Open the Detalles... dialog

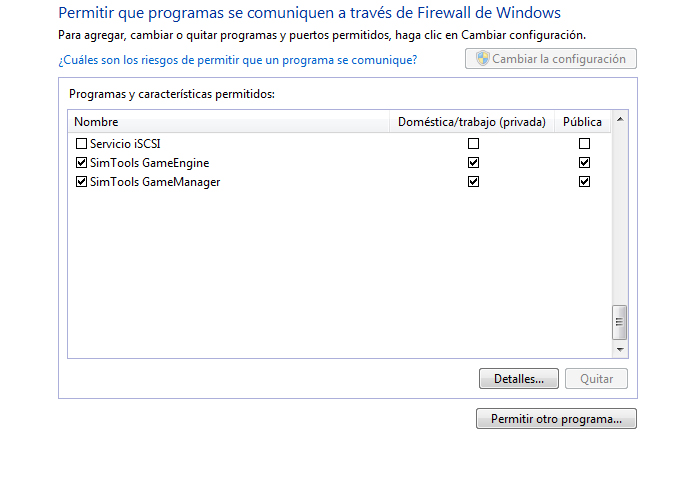coord(519,379)
